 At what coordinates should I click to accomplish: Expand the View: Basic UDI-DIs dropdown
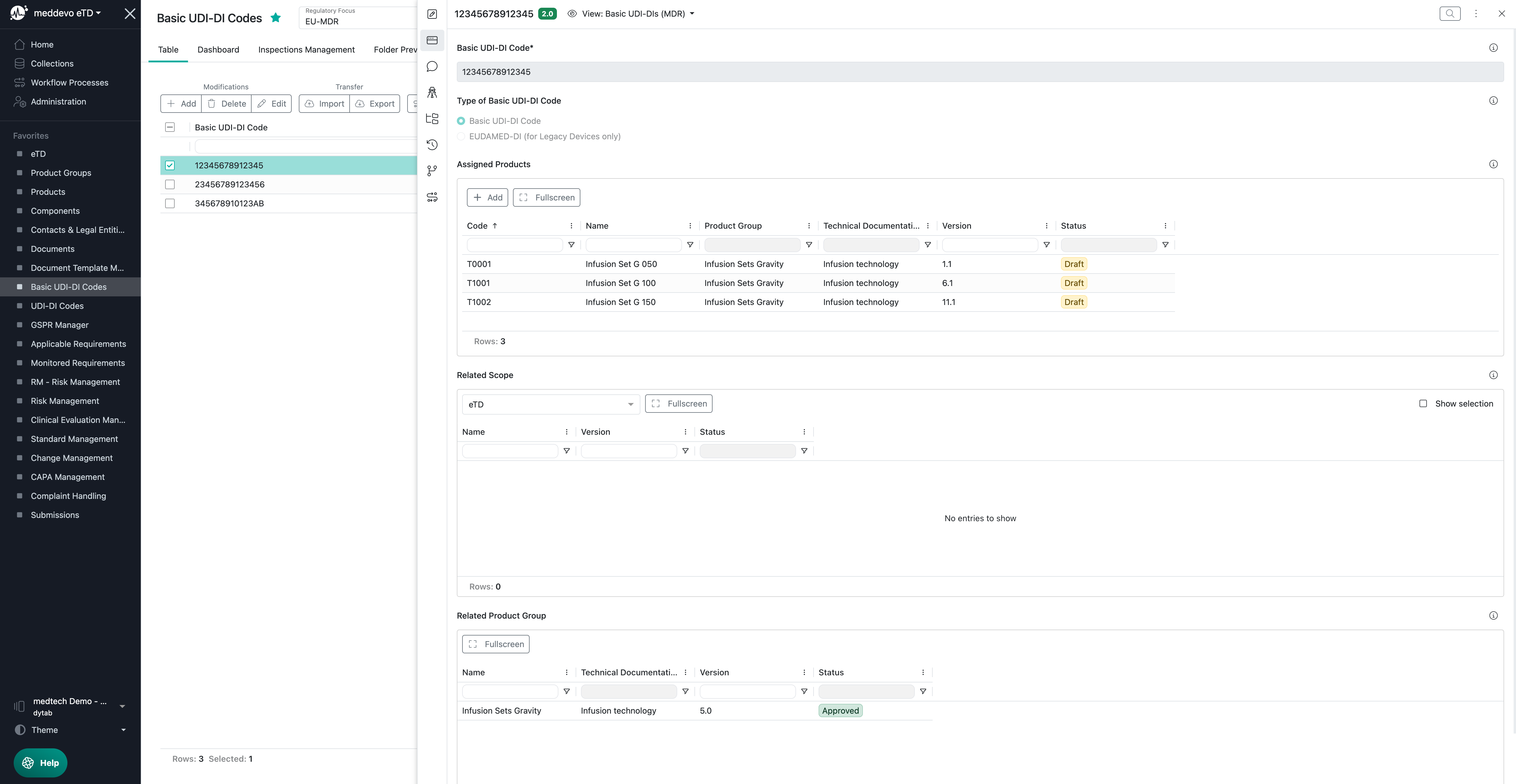pyautogui.click(x=634, y=14)
